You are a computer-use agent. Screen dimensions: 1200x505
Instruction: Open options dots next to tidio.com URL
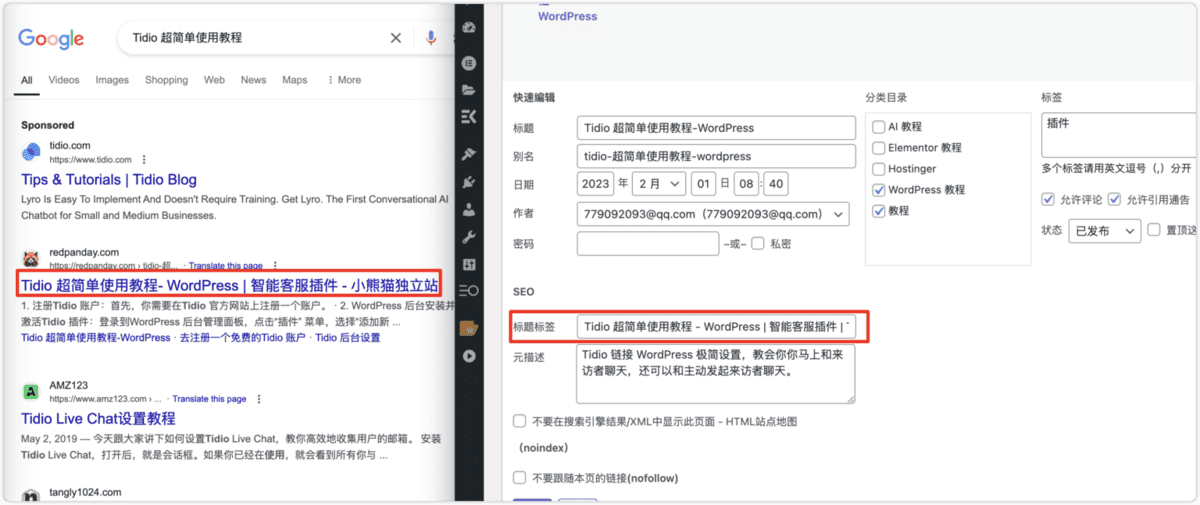tap(144, 160)
